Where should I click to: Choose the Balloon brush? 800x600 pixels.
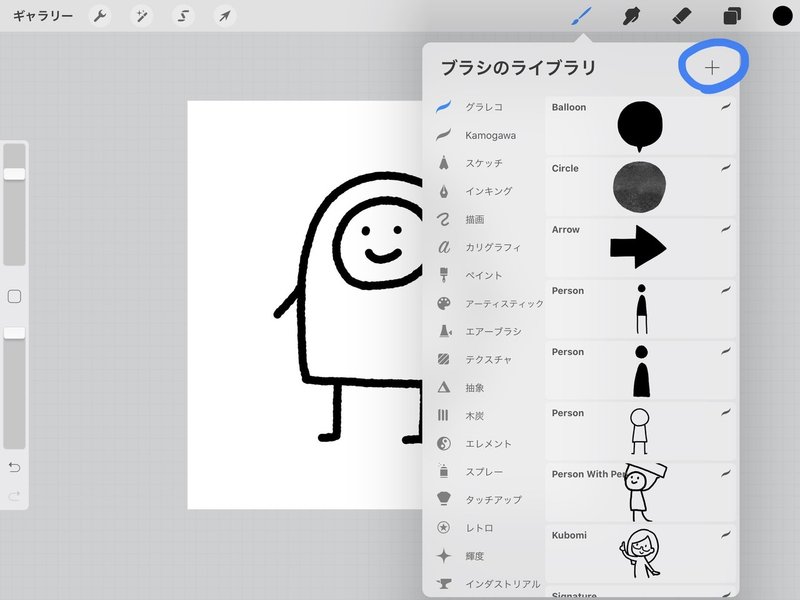pos(641,126)
